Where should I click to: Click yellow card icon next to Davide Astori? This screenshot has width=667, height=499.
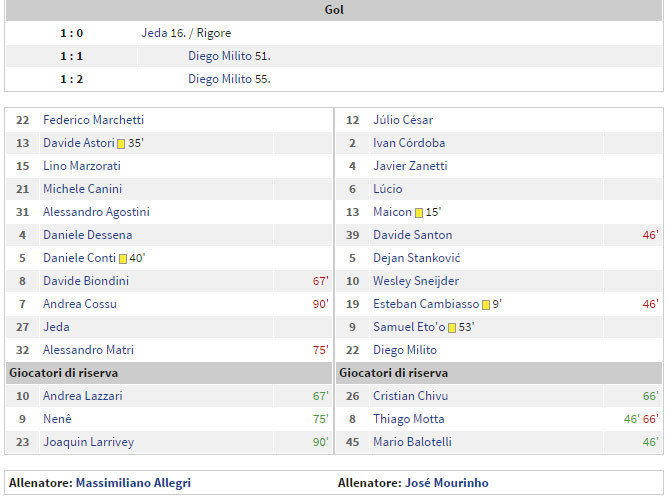click(x=121, y=143)
